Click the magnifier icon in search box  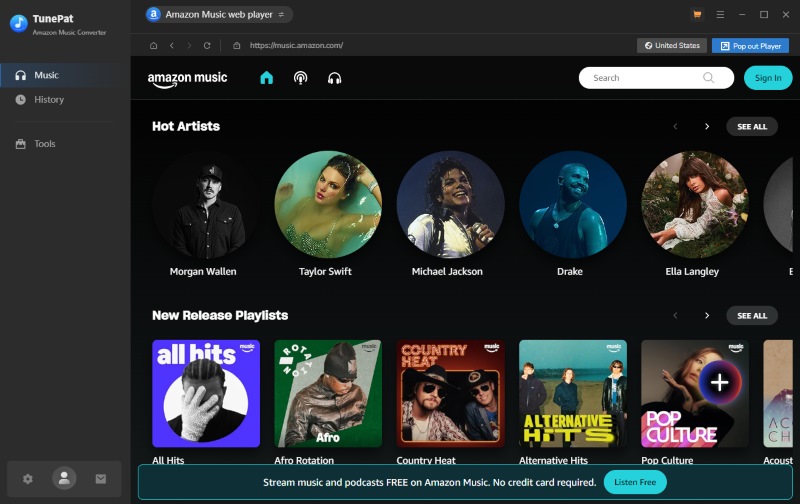[x=708, y=78]
